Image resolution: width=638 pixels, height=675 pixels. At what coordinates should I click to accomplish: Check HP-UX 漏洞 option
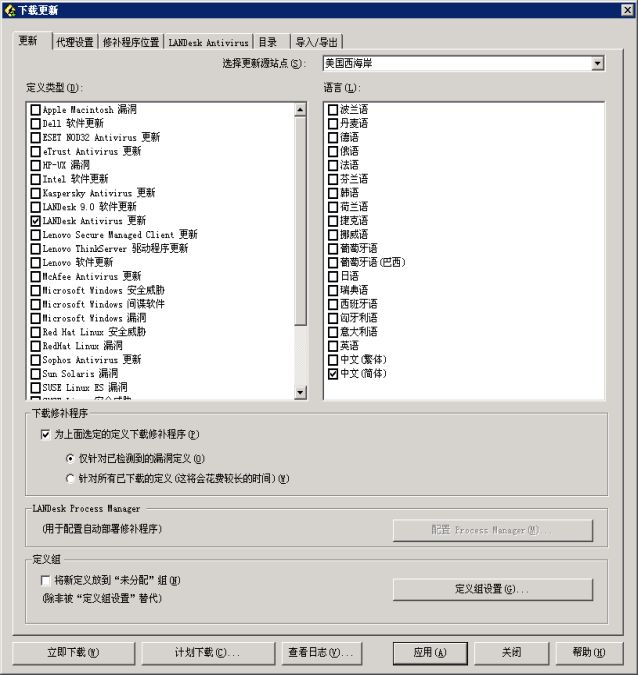click(36, 165)
